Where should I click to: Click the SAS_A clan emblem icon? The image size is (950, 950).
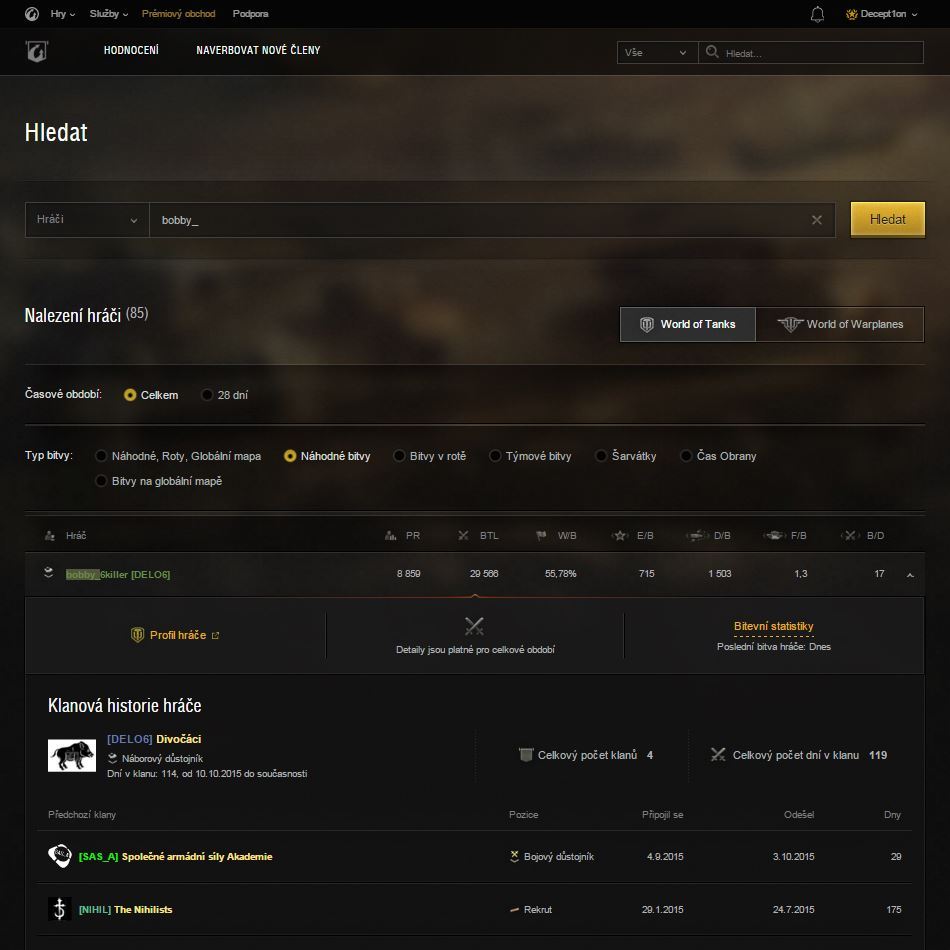[x=60, y=856]
